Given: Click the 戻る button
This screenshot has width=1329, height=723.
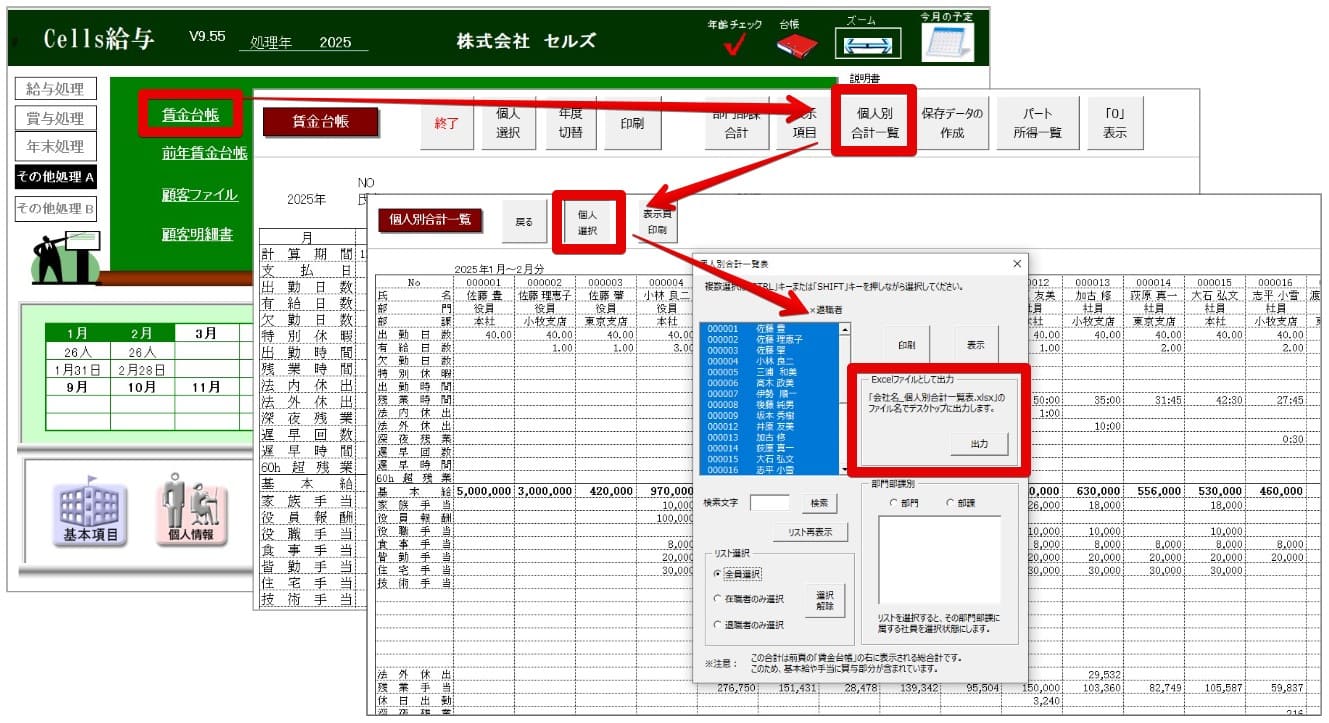Looking at the screenshot, I should click(x=524, y=222).
